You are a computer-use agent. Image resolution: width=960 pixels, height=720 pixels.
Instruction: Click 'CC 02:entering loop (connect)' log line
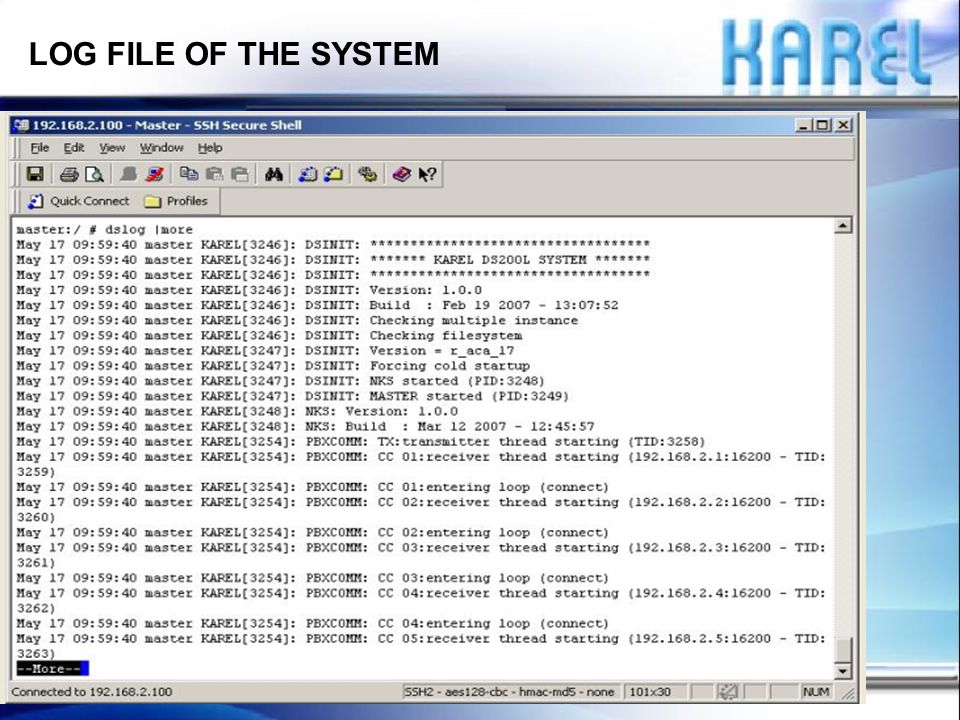[x=313, y=533]
